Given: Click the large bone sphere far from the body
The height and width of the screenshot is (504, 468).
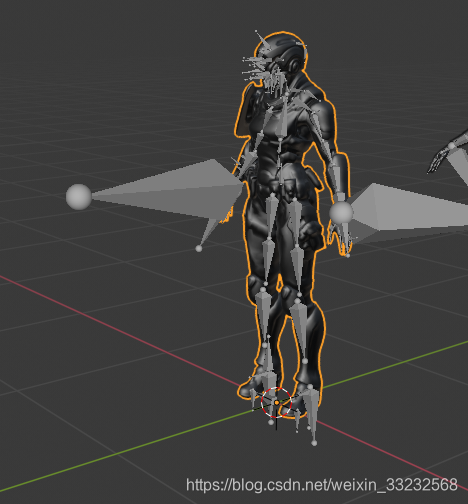Looking at the screenshot, I should [x=79, y=197].
